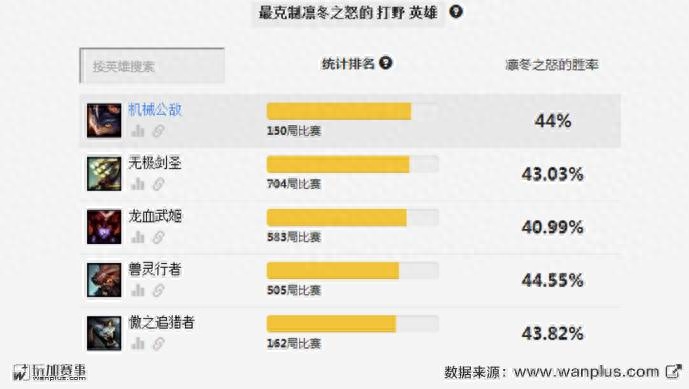Image resolution: width=689 pixels, height=389 pixels.
Task: Sort by 凛冬之怒的胜率 column header
Action: [552, 65]
